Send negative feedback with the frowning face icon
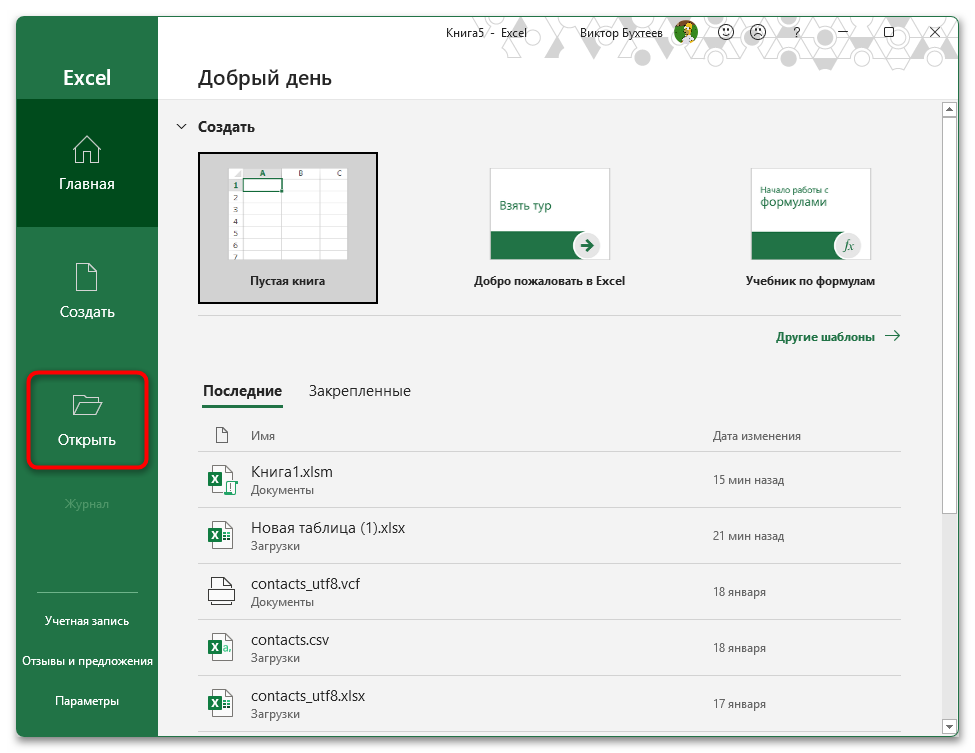 [x=757, y=32]
